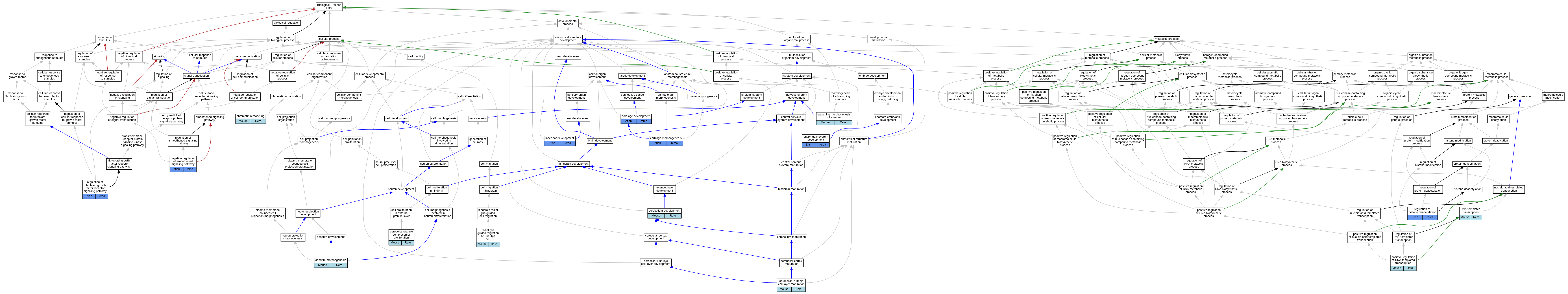Viewport: 1568px width, 294px height.
Task: Click the 'signal transduction' node
Action: click(197, 76)
